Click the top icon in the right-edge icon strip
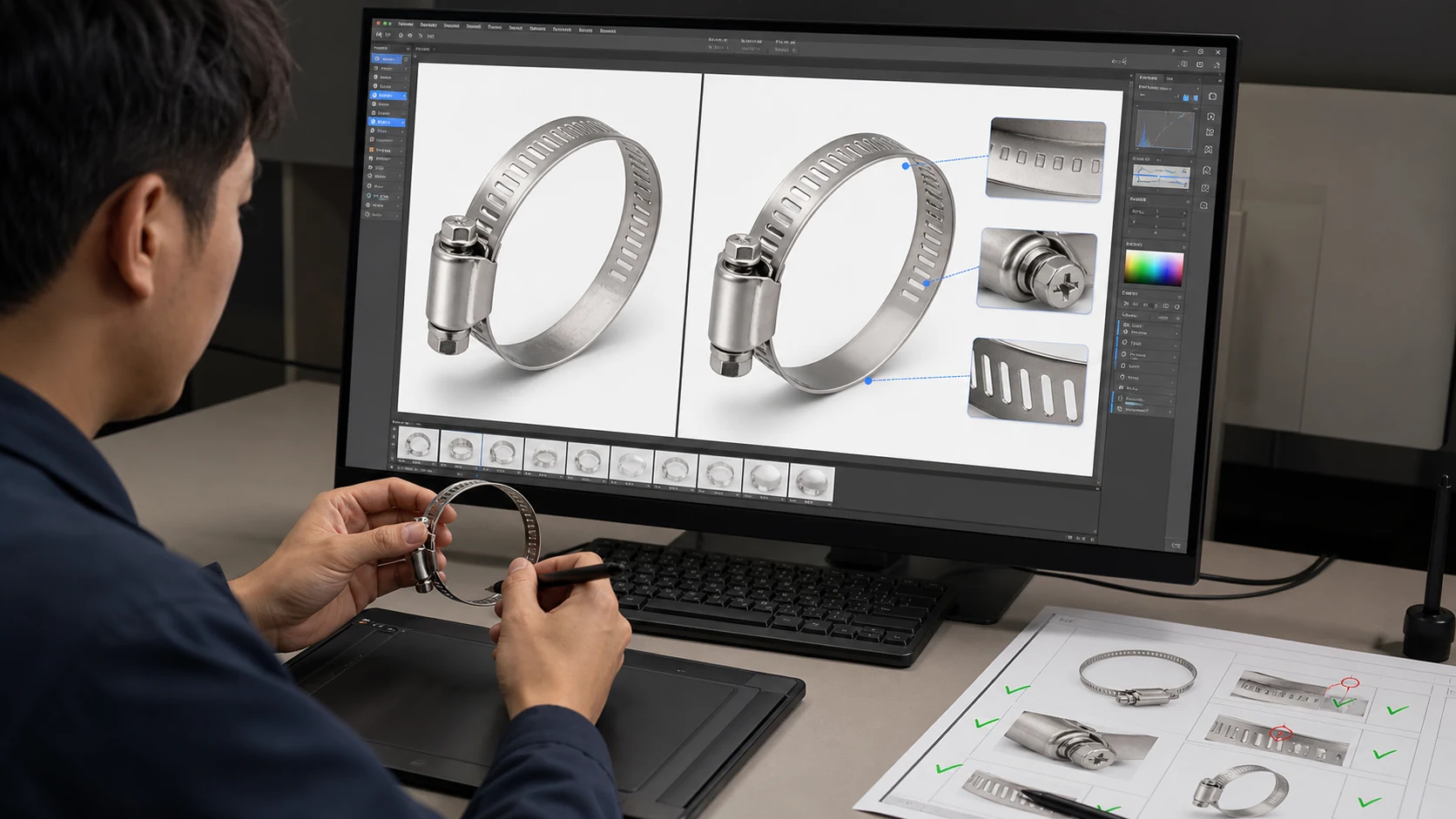 pyautogui.click(x=1212, y=97)
